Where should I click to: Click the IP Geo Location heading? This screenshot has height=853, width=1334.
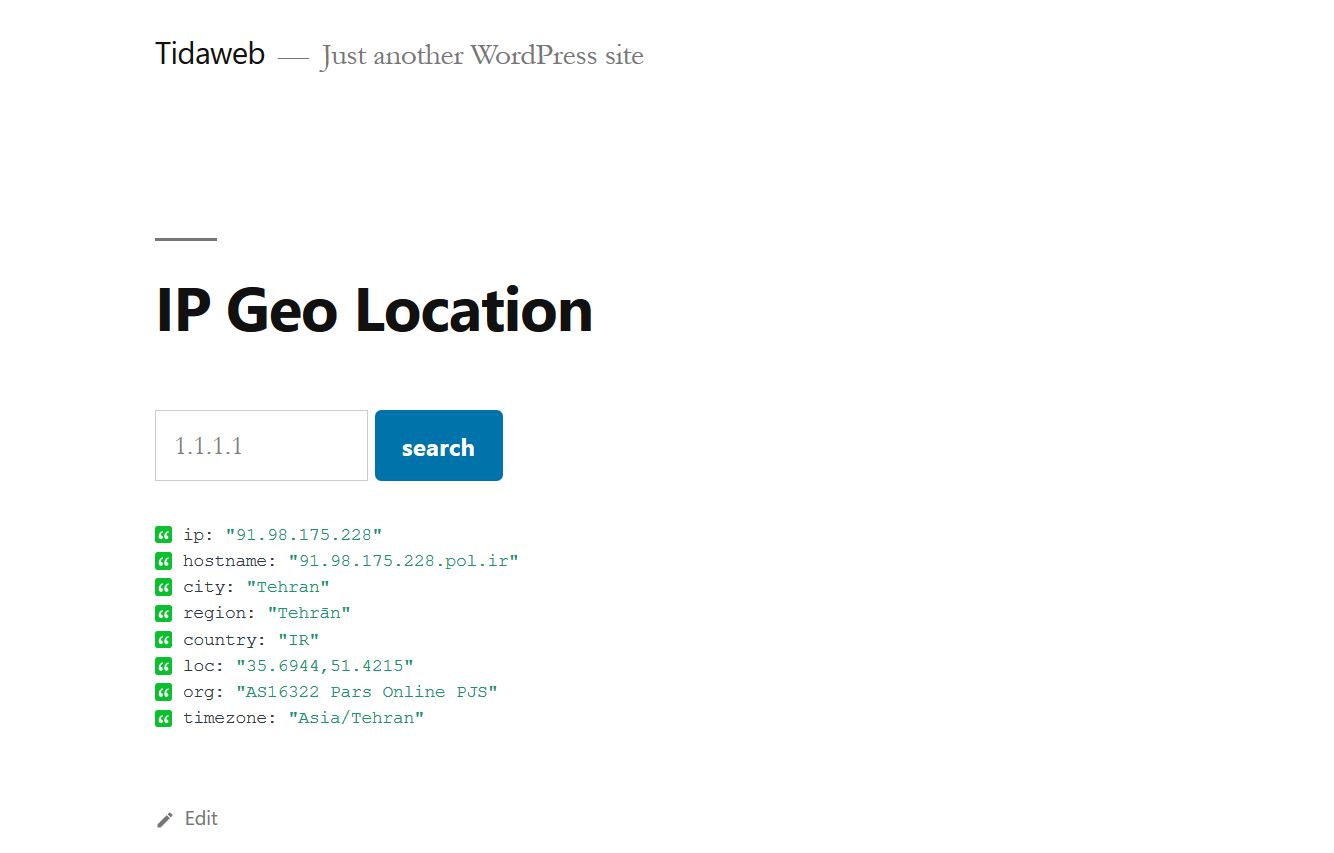pos(374,309)
